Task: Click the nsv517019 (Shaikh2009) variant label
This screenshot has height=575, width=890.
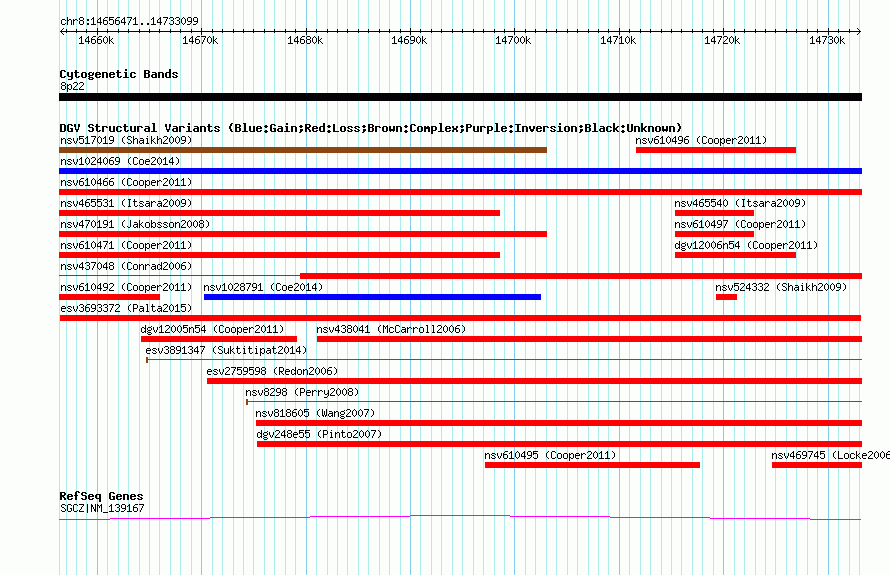Action: 126,140
